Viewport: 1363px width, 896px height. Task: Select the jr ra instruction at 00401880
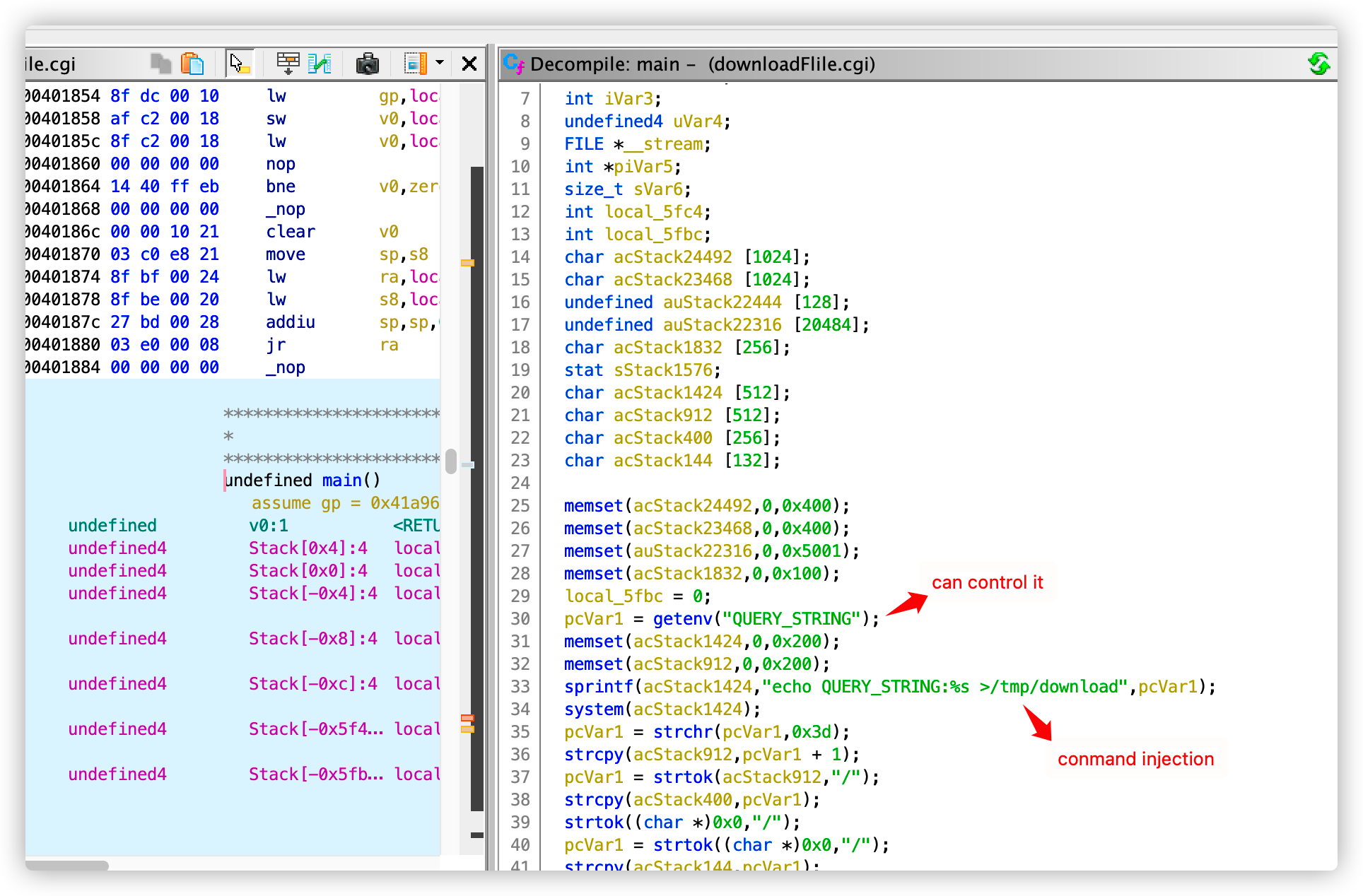point(276,345)
